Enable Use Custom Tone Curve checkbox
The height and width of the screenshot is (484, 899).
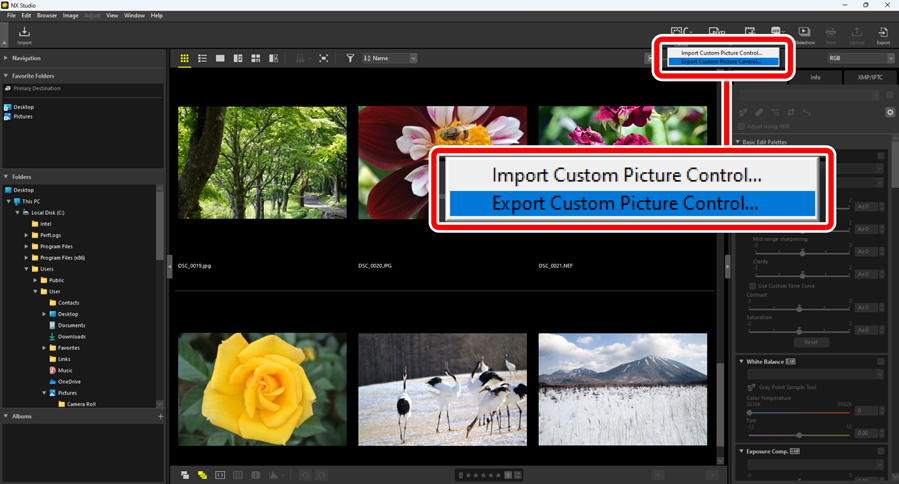pyautogui.click(x=751, y=286)
